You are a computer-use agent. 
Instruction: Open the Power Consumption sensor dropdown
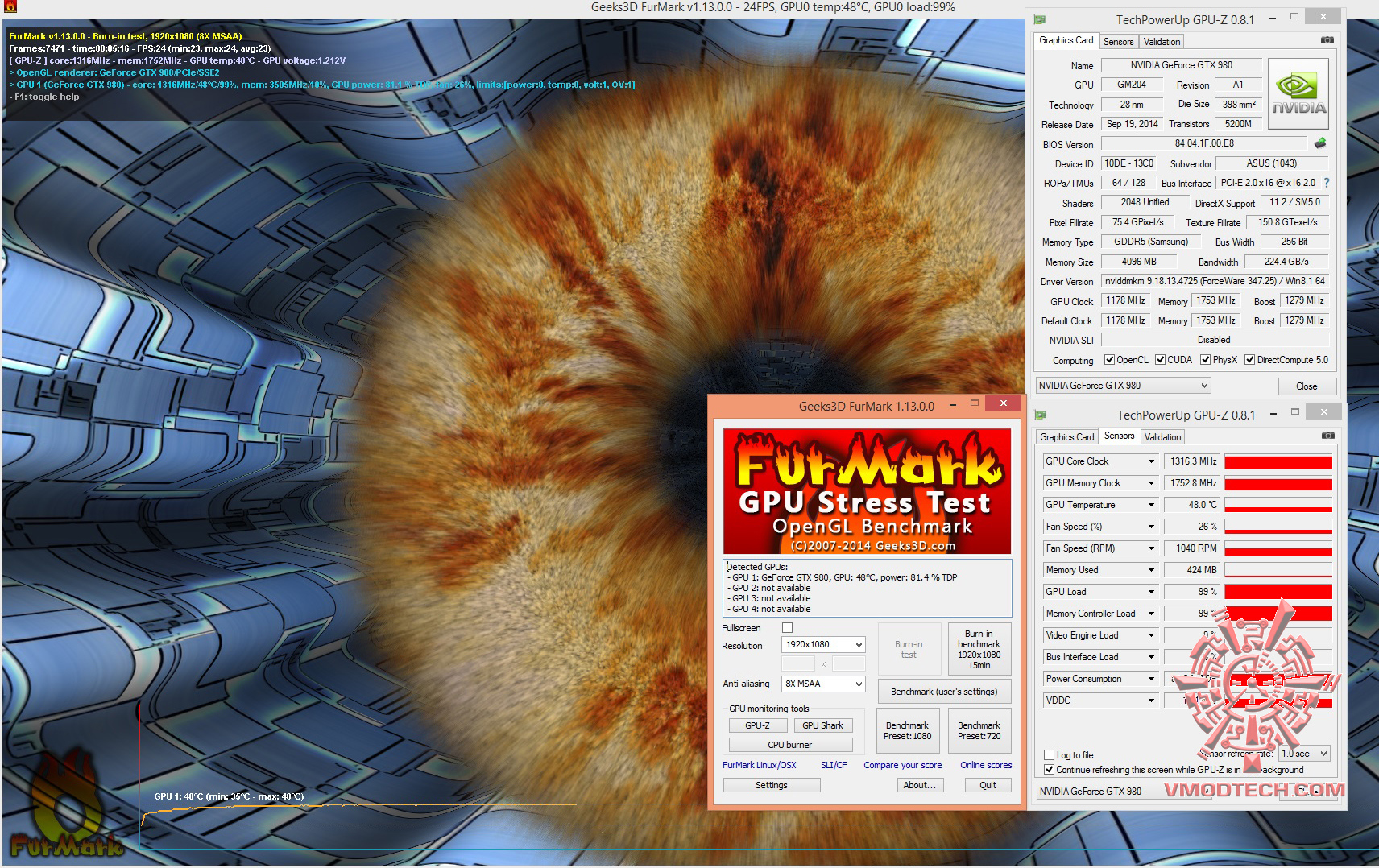click(1151, 679)
